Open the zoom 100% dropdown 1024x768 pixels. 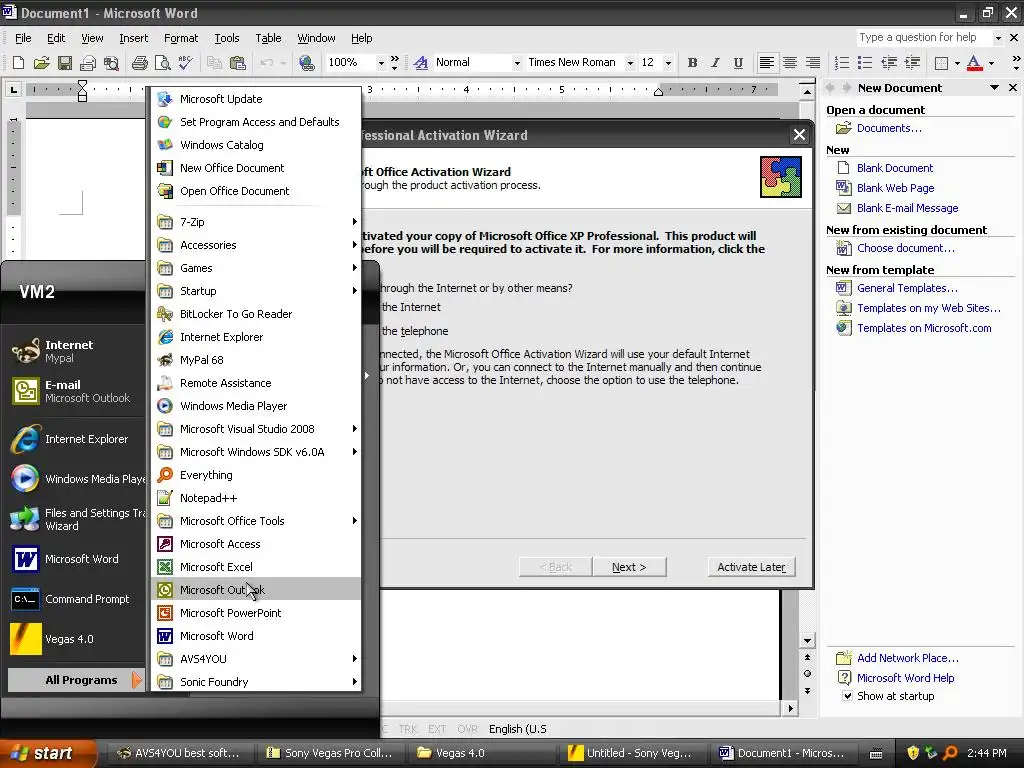[x=381, y=63]
